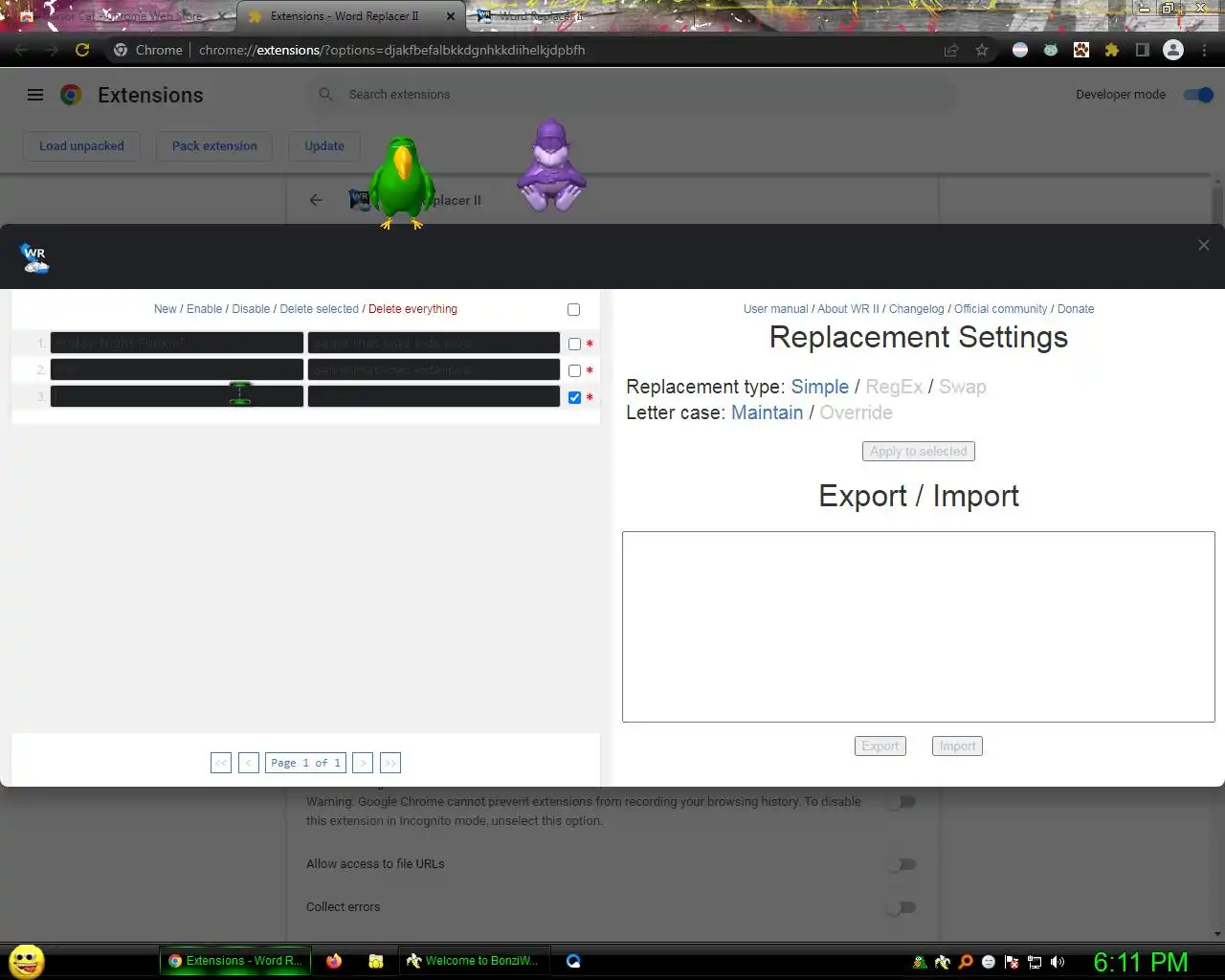Toggle Allow access to file URLs

point(901,864)
